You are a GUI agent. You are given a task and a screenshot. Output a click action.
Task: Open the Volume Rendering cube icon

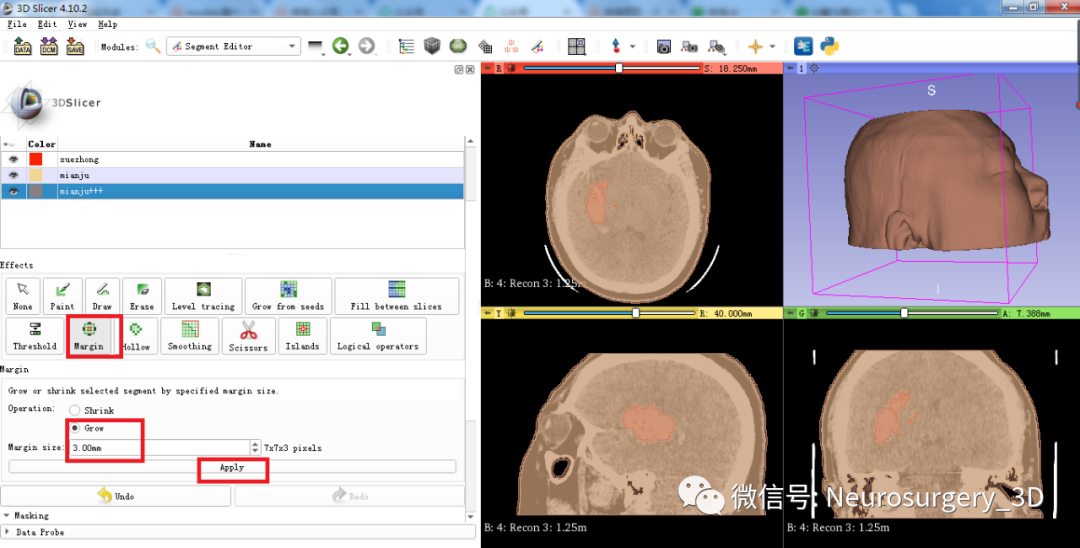tap(432, 46)
